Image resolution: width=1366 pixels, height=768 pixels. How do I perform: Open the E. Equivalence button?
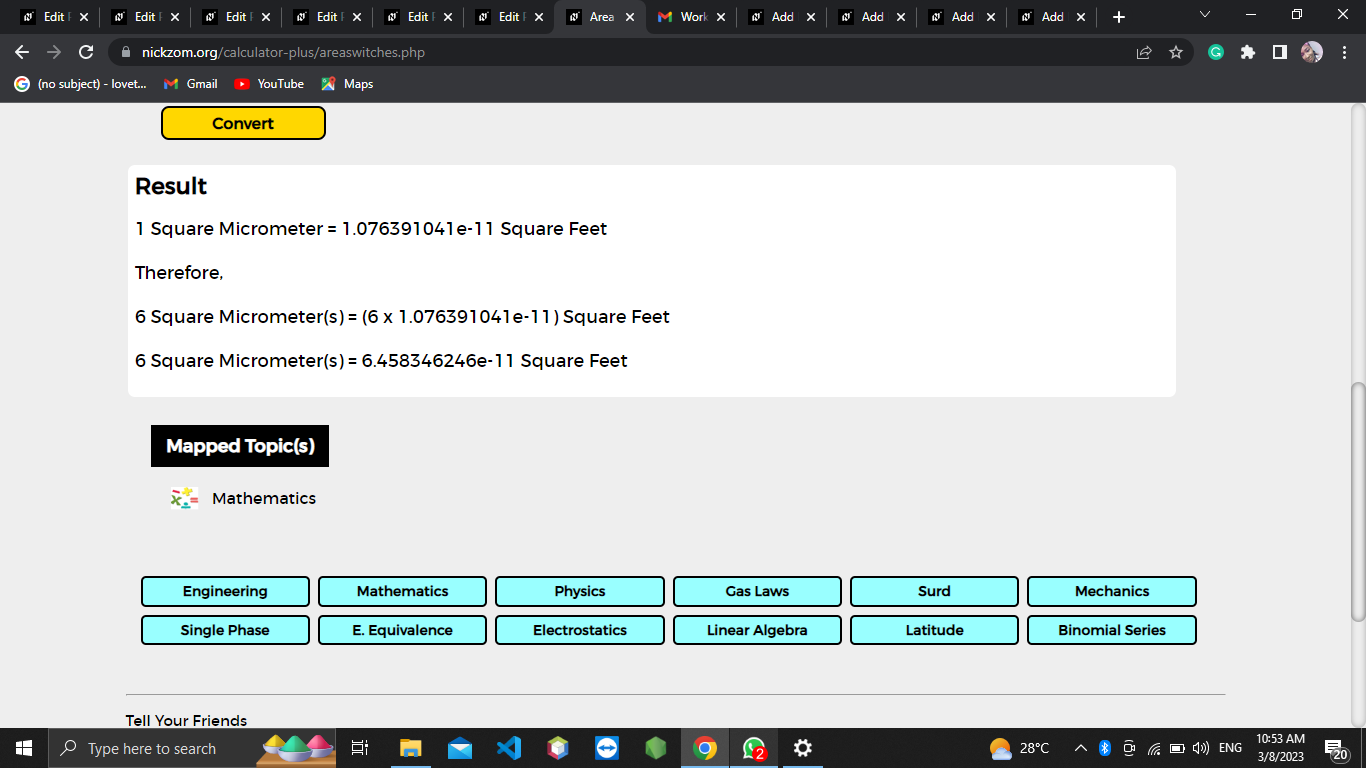point(402,630)
